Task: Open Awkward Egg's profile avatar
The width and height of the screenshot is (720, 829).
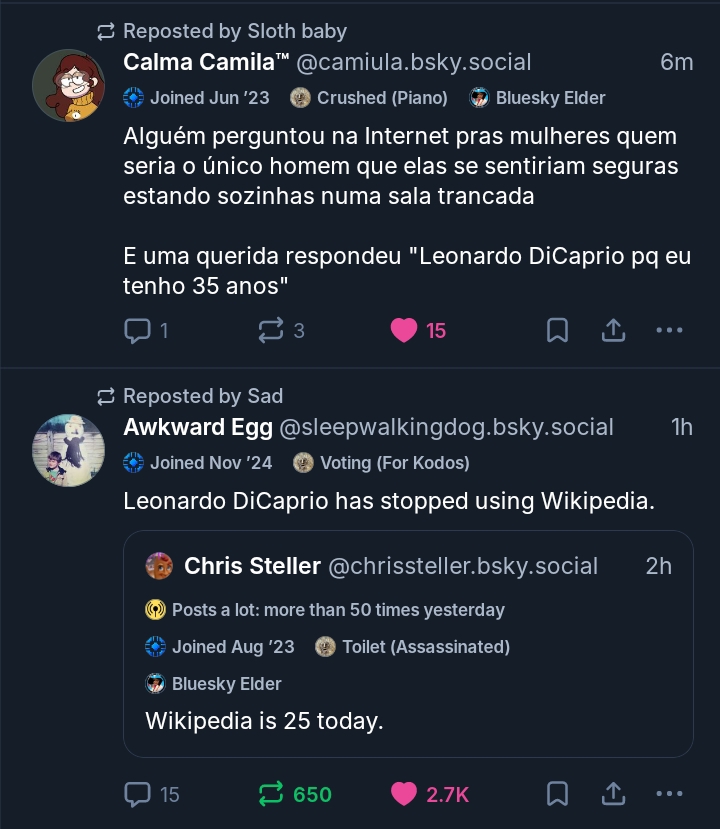Action: 69,449
